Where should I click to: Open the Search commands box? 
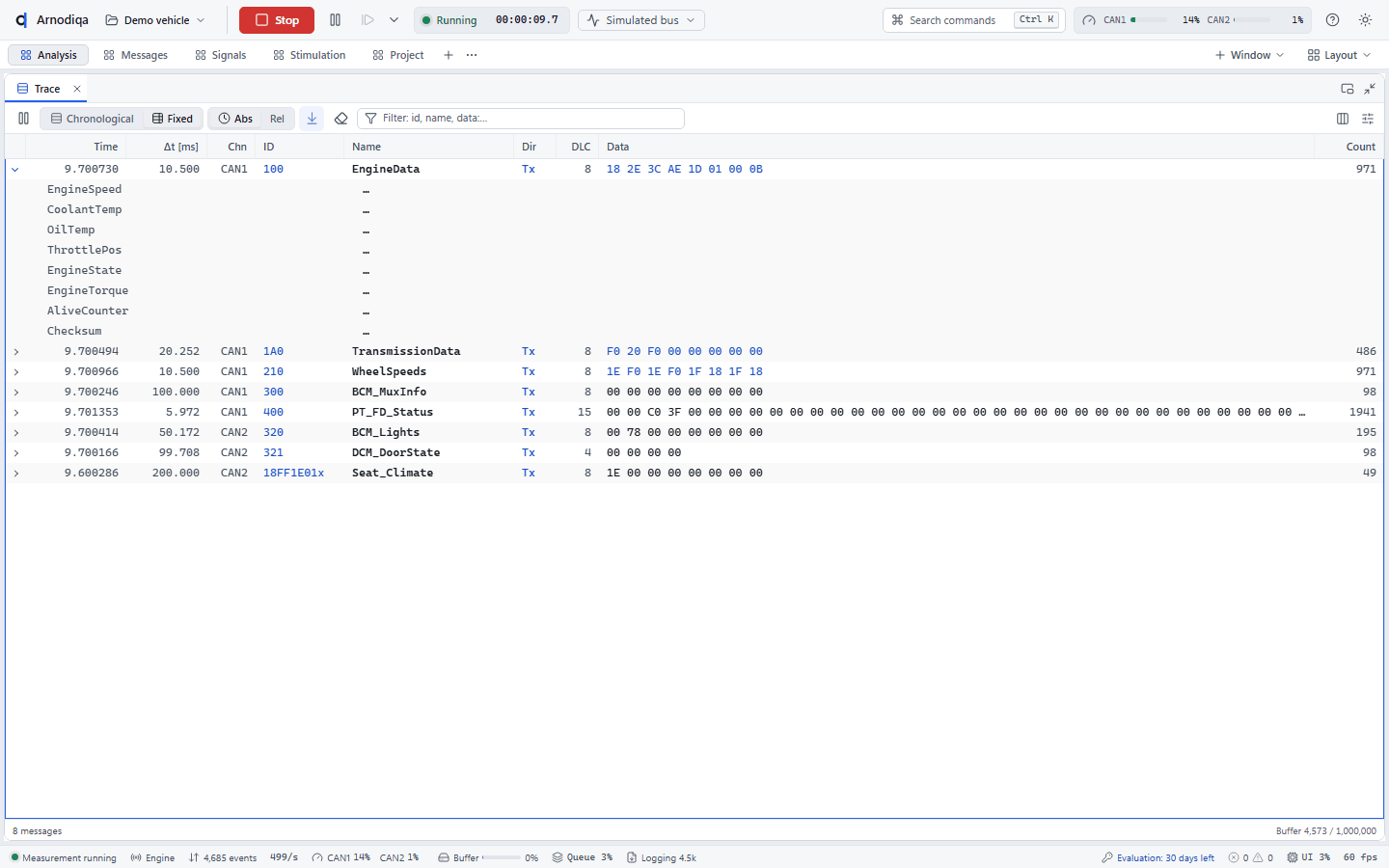point(974,20)
